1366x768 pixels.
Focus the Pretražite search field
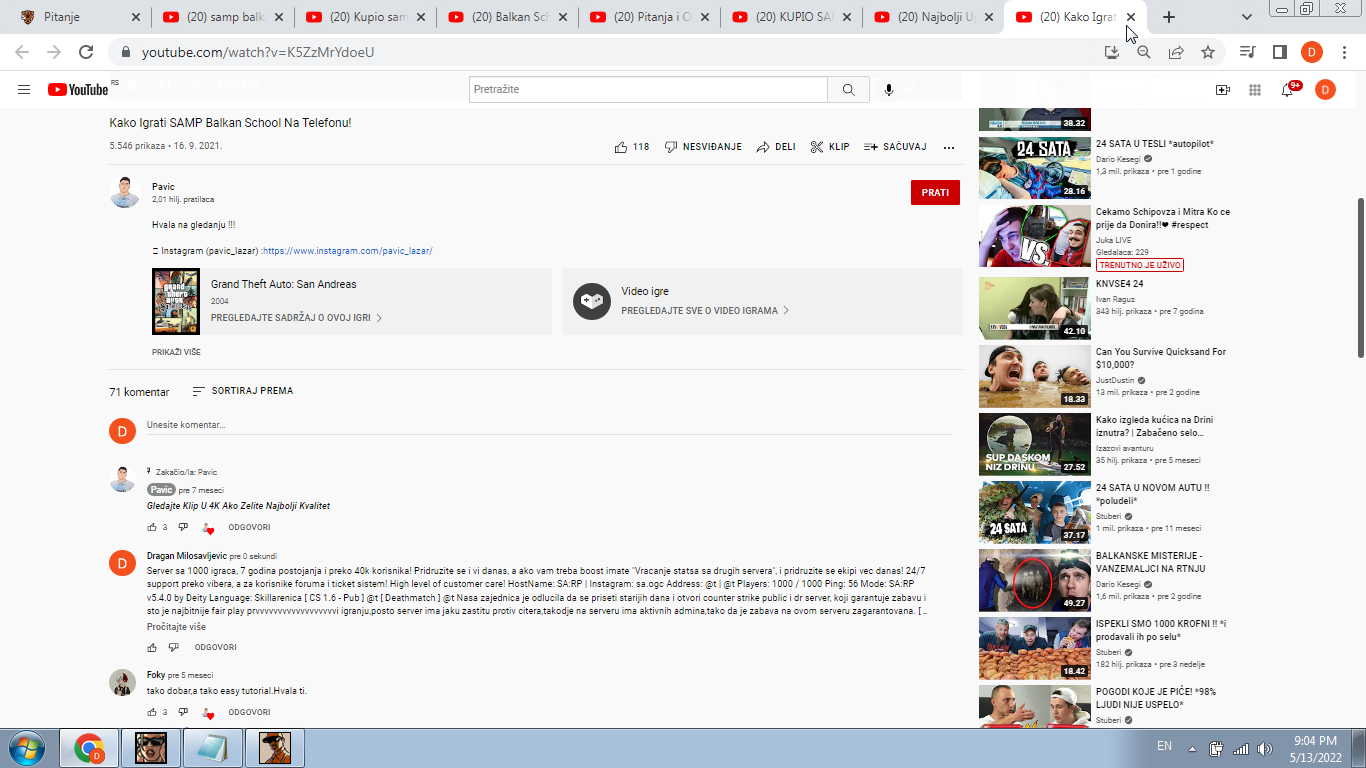[x=648, y=90]
